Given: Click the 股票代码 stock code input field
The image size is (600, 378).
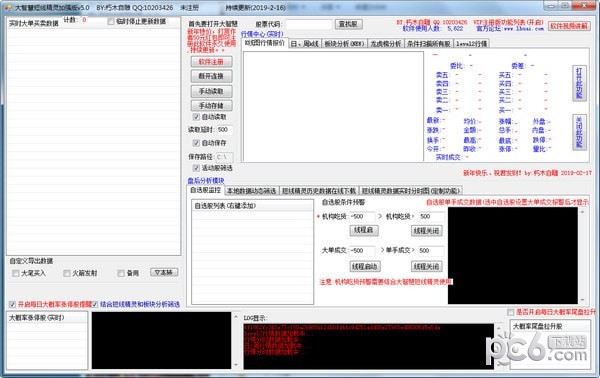Looking at the screenshot, I should coord(309,24).
